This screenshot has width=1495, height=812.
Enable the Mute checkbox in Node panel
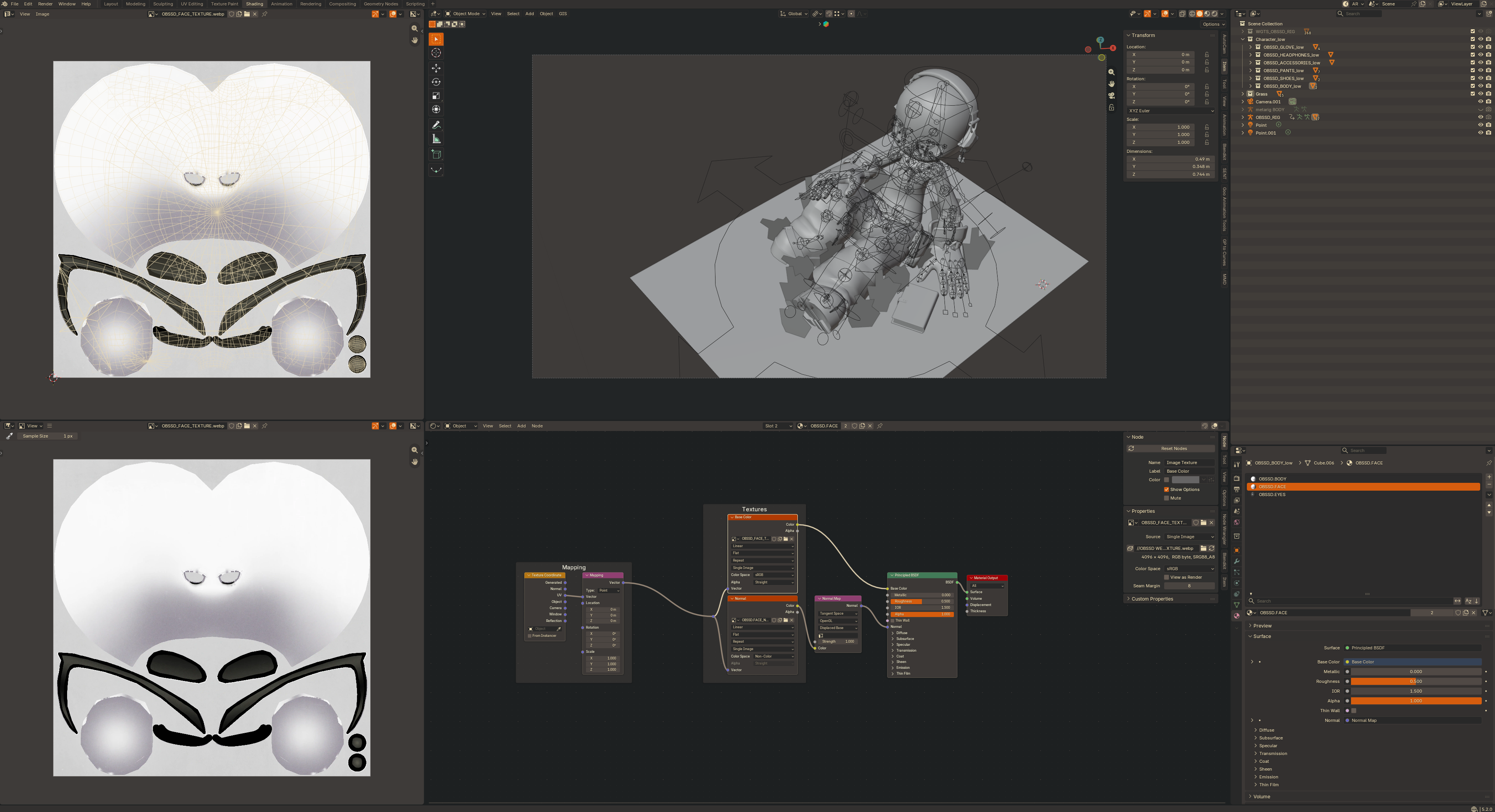[1167, 498]
